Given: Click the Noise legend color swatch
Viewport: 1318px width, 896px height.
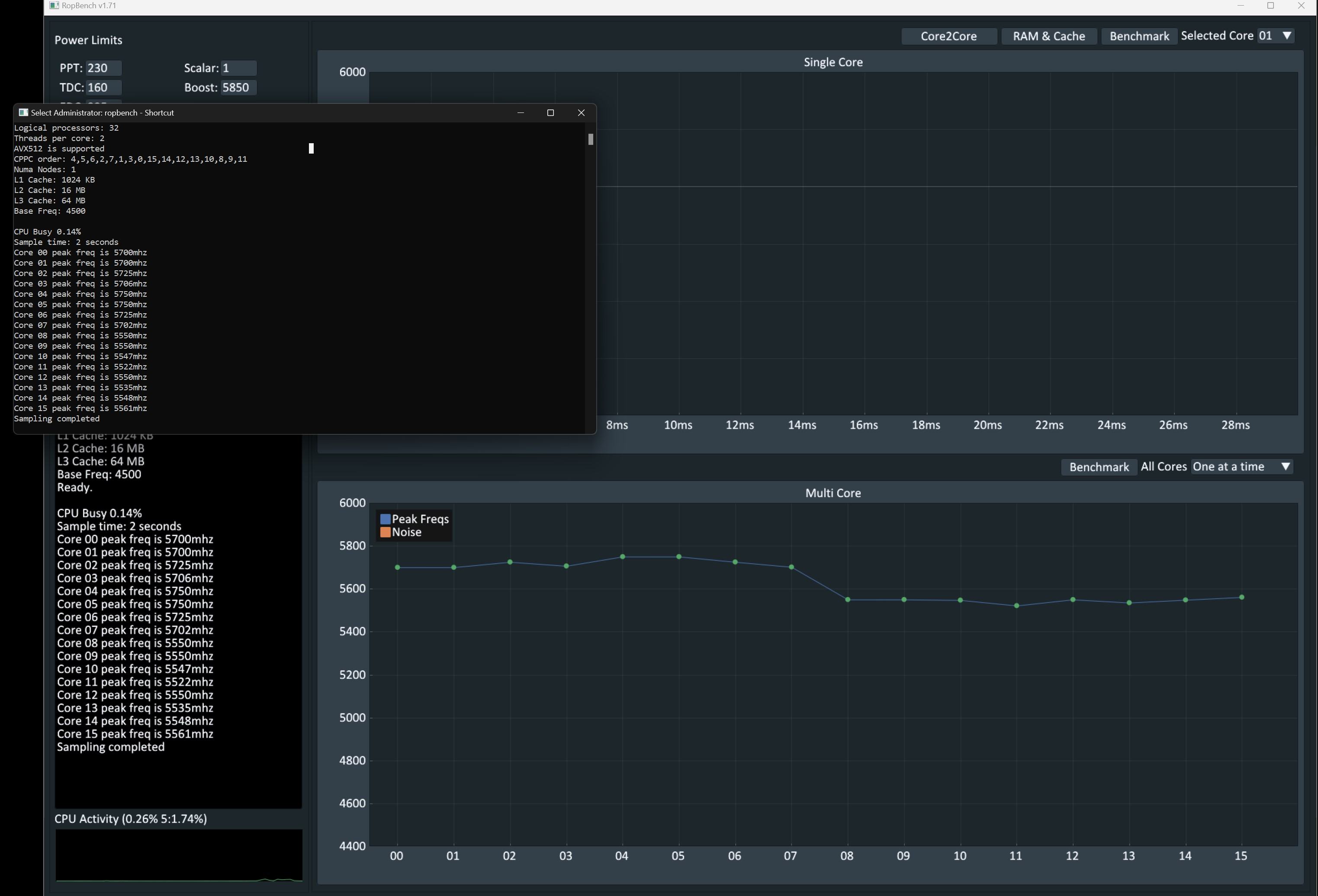Looking at the screenshot, I should (385, 532).
